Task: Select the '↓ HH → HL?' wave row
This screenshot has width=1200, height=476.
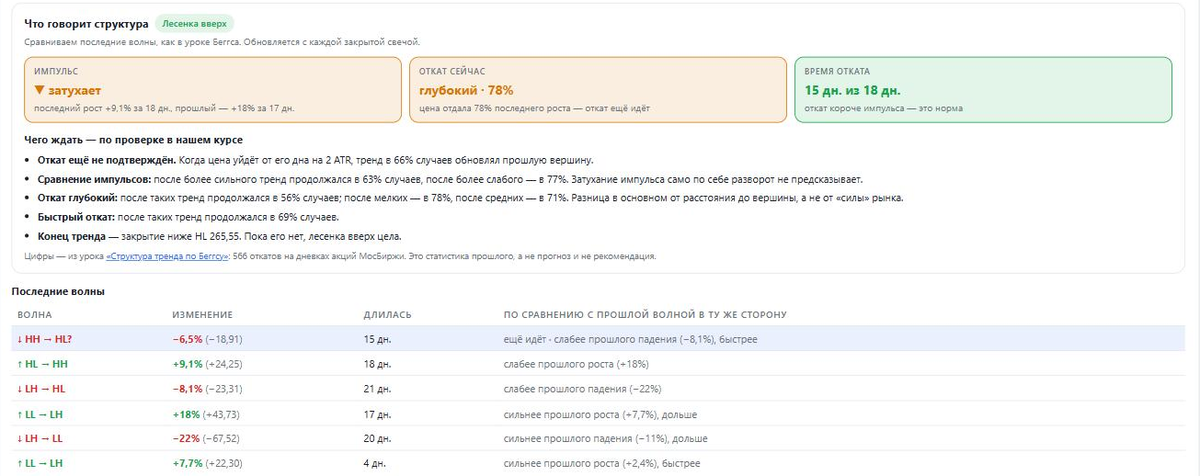Action: coord(598,339)
